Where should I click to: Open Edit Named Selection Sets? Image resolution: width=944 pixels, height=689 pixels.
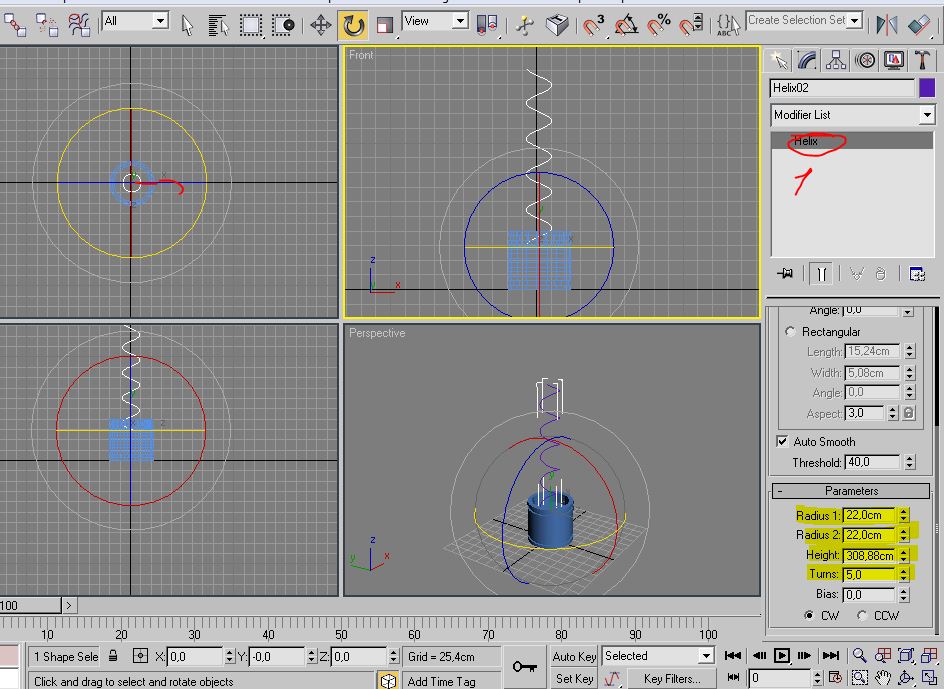[x=728, y=25]
